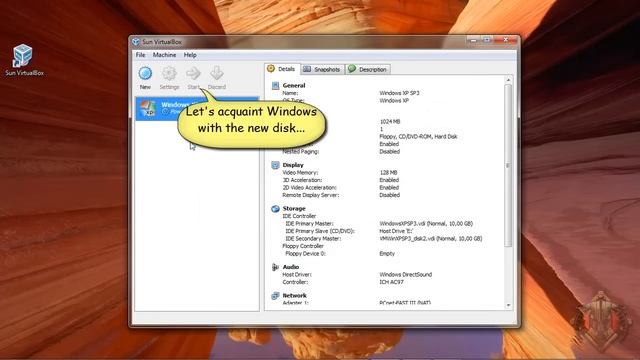Switch to the Details tab
The width and height of the screenshot is (640, 360).
[x=282, y=69]
